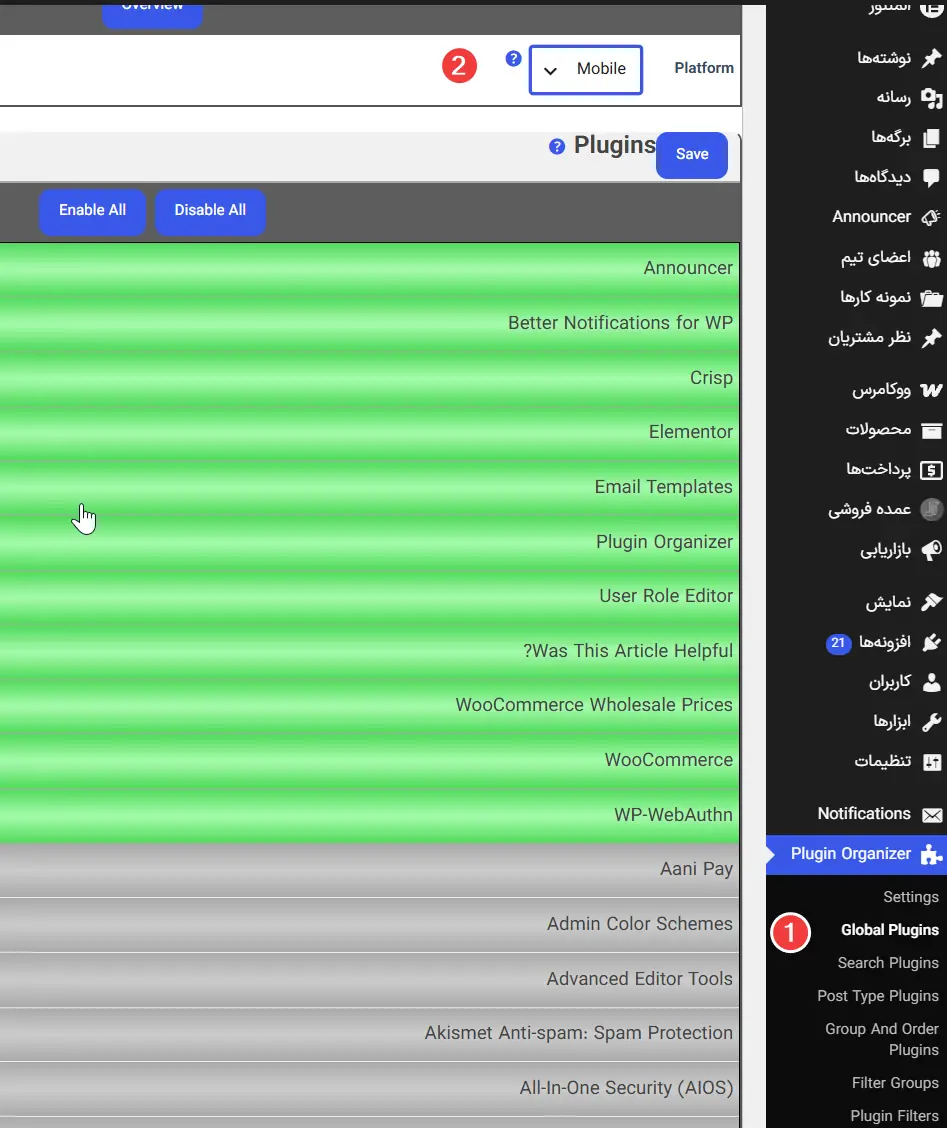Viewport: 947px width, 1128px height.
Task: Click the help icon beside the Mobile dropdown
Action: [513, 59]
